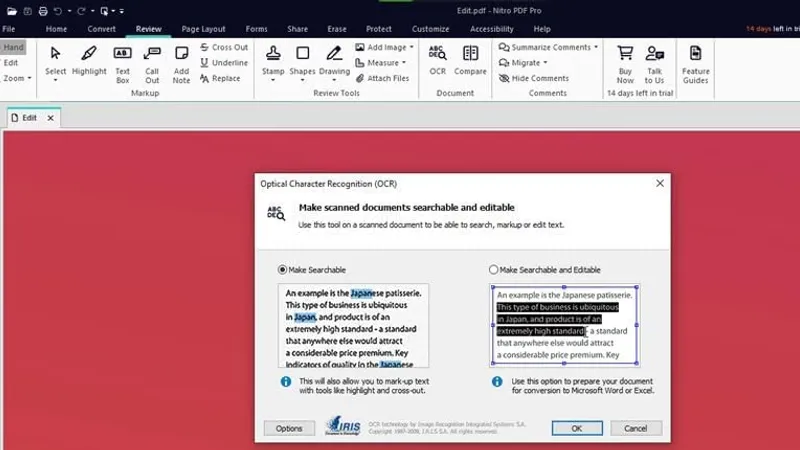Click Attach Files
Viewport: 800px width, 450px height.
(x=382, y=78)
